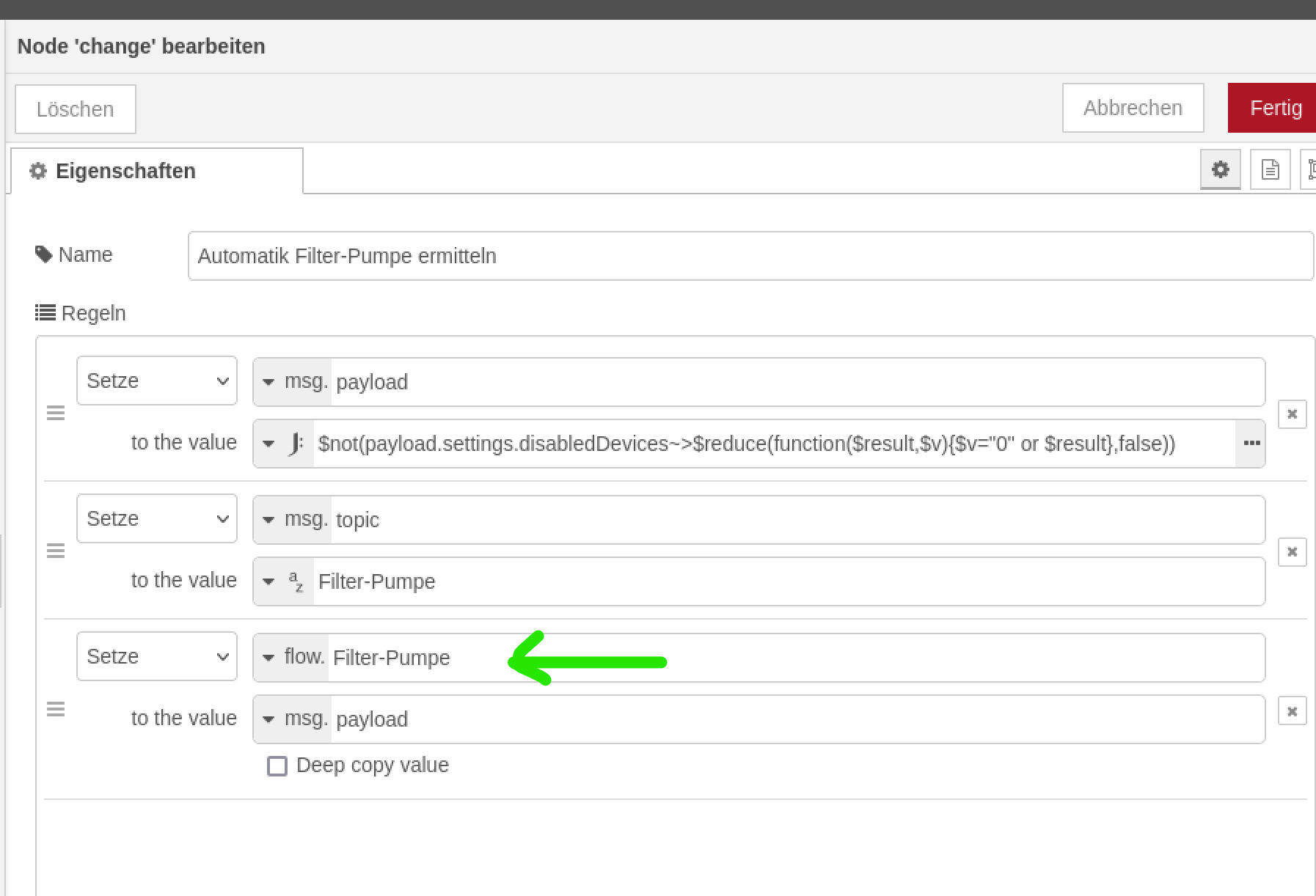Open Setze action dropdown for msg.payload rule
This screenshot has width=1316, height=896.
(157, 381)
